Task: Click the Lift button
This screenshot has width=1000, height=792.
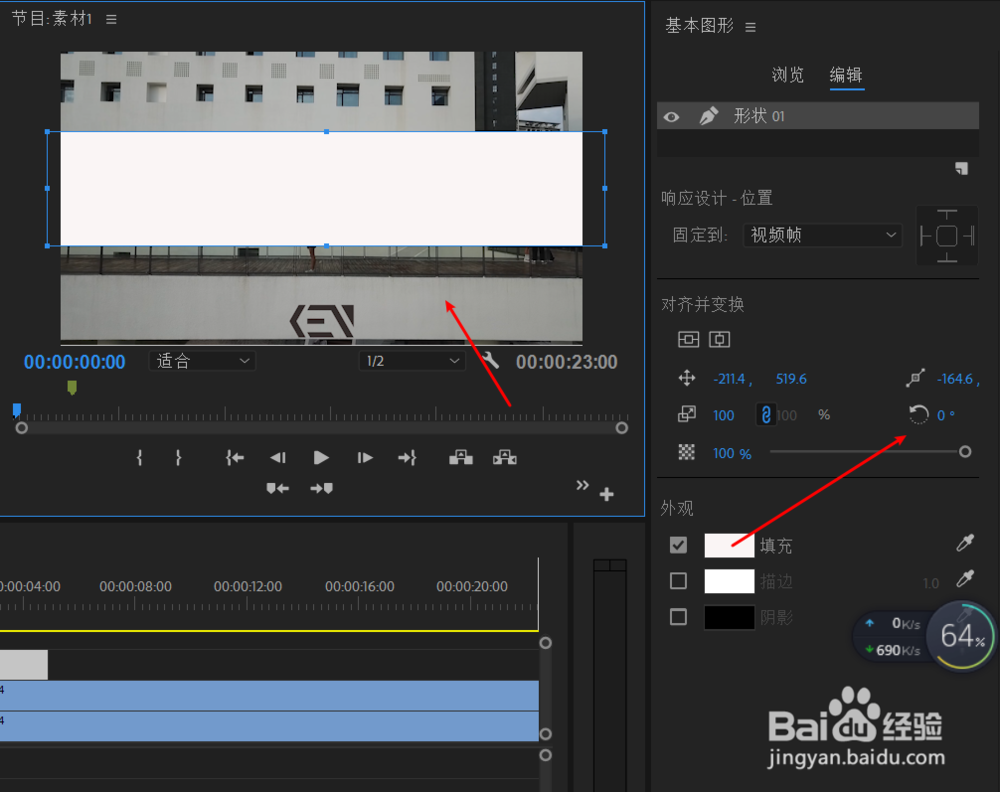Action: point(461,457)
